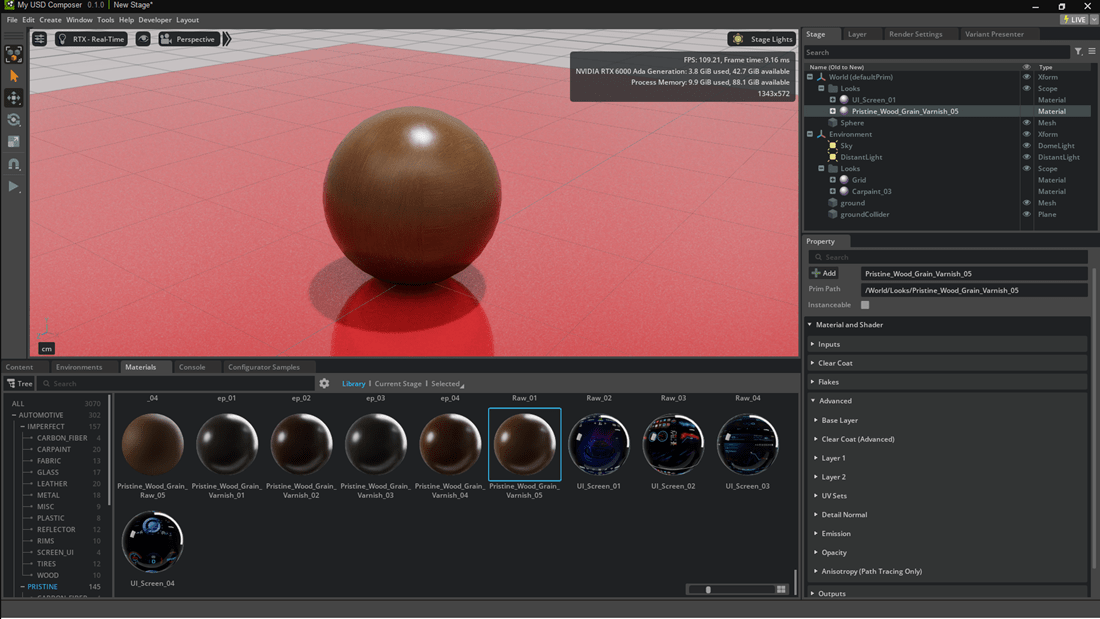This screenshot has height=619, width=1100.
Task: Open viewport settings sliders icon
Action: pyautogui.click(x=39, y=39)
